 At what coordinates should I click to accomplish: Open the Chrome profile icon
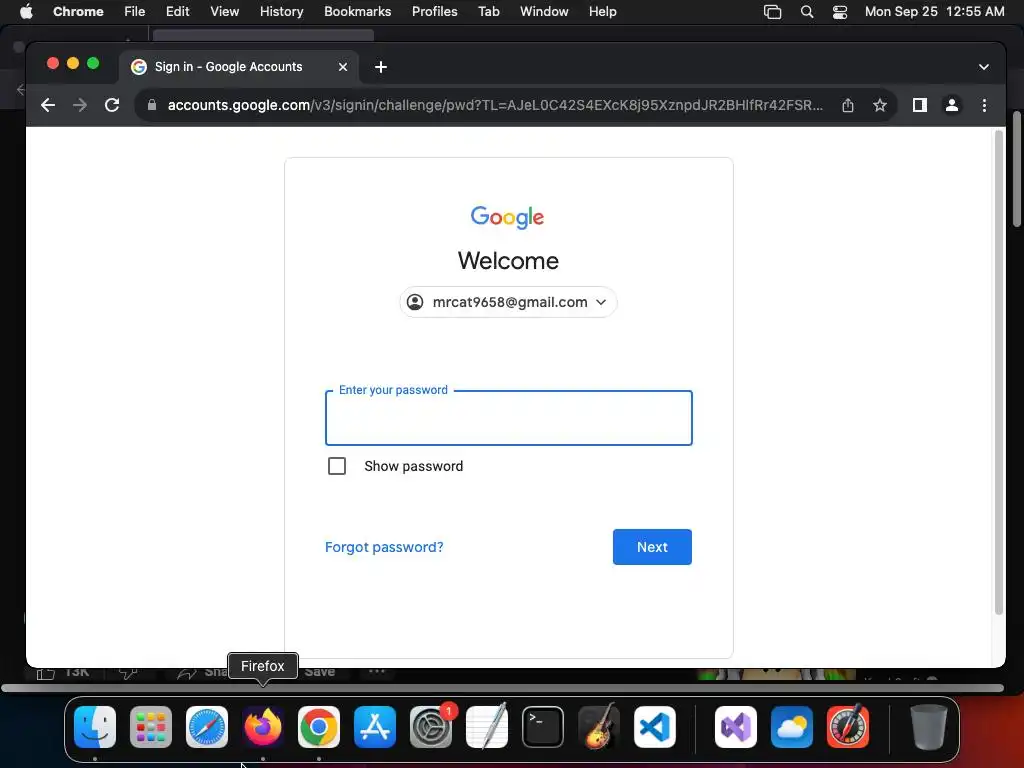[x=952, y=105]
